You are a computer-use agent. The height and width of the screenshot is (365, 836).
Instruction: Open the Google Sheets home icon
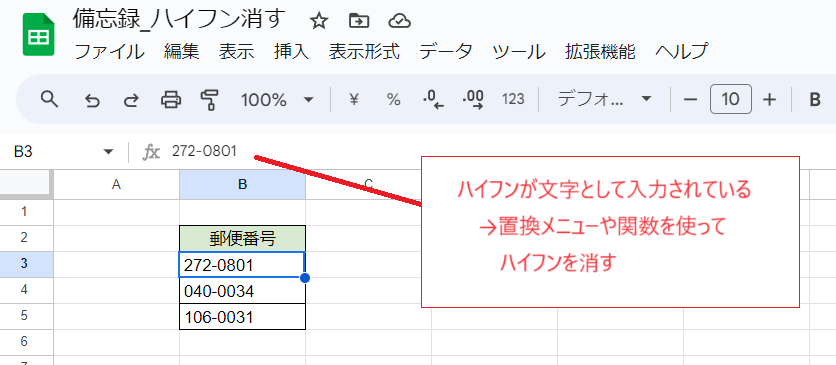tap(39, 35)
